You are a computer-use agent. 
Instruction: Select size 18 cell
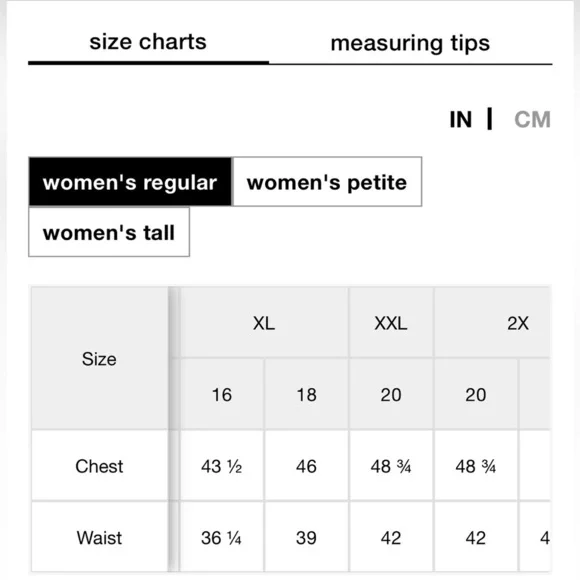click(x=306, y=394)
